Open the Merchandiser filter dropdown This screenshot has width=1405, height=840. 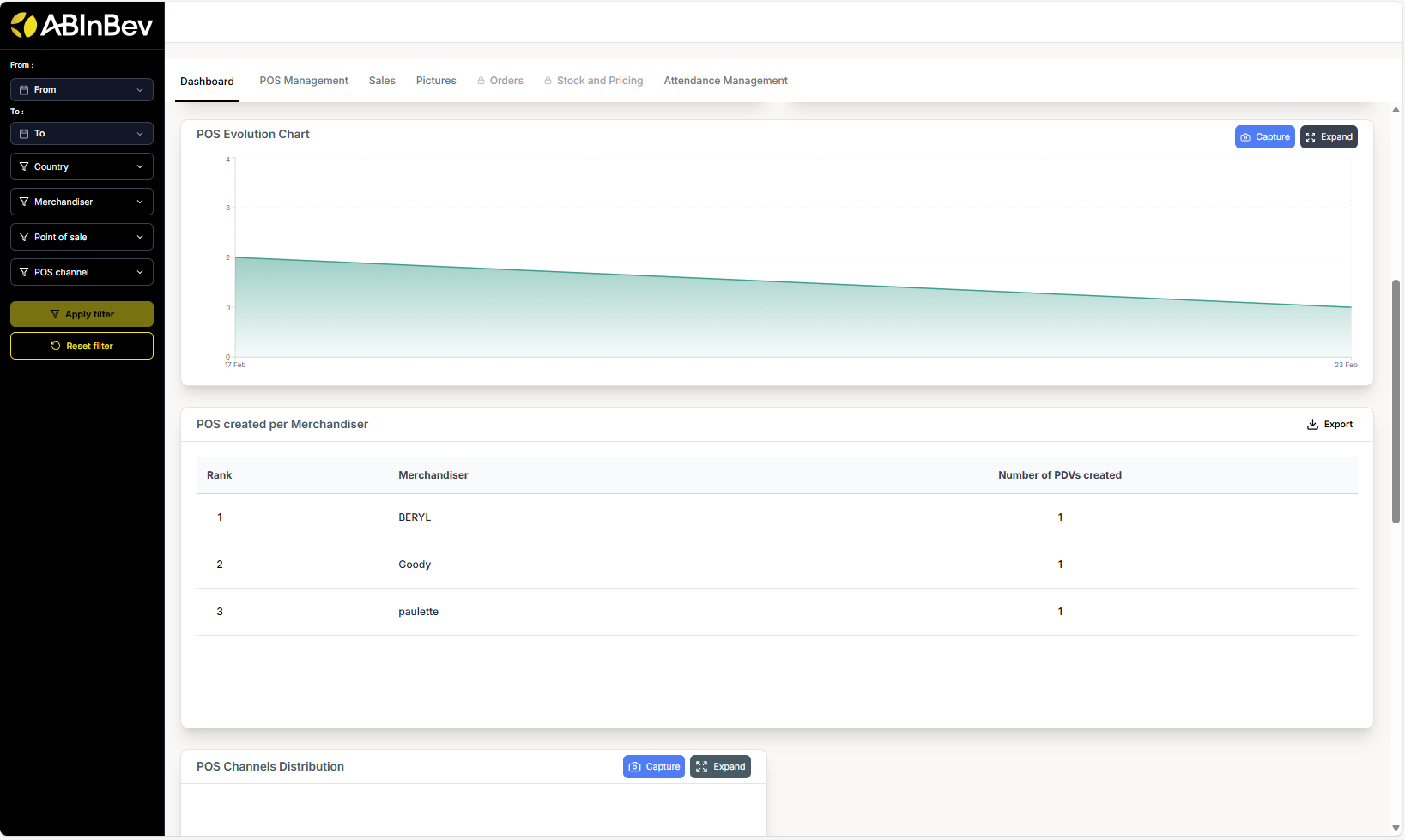(82, 202)
